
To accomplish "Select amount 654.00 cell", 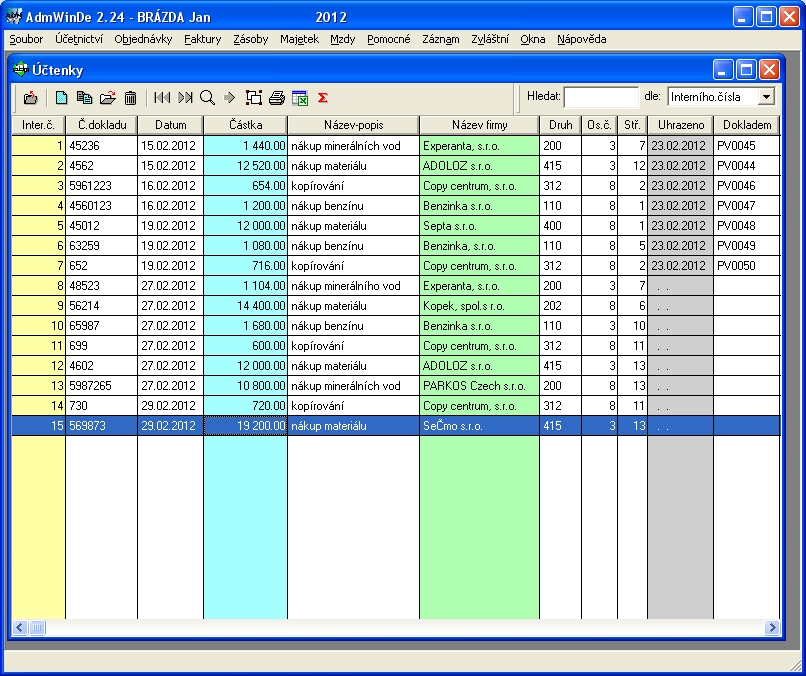I will coord(245,186).
